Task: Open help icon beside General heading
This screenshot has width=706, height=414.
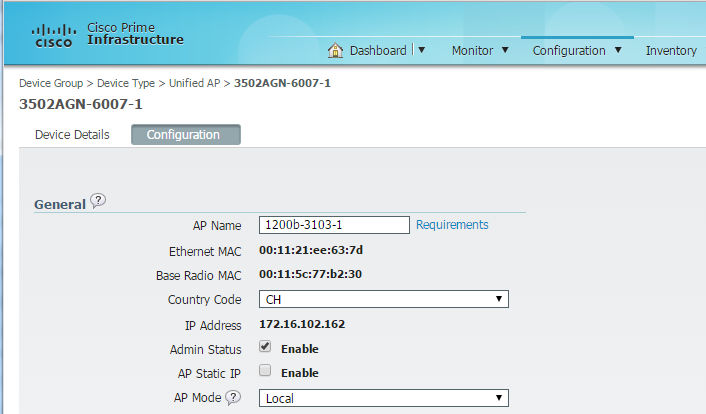Action: tap(98, 201)
